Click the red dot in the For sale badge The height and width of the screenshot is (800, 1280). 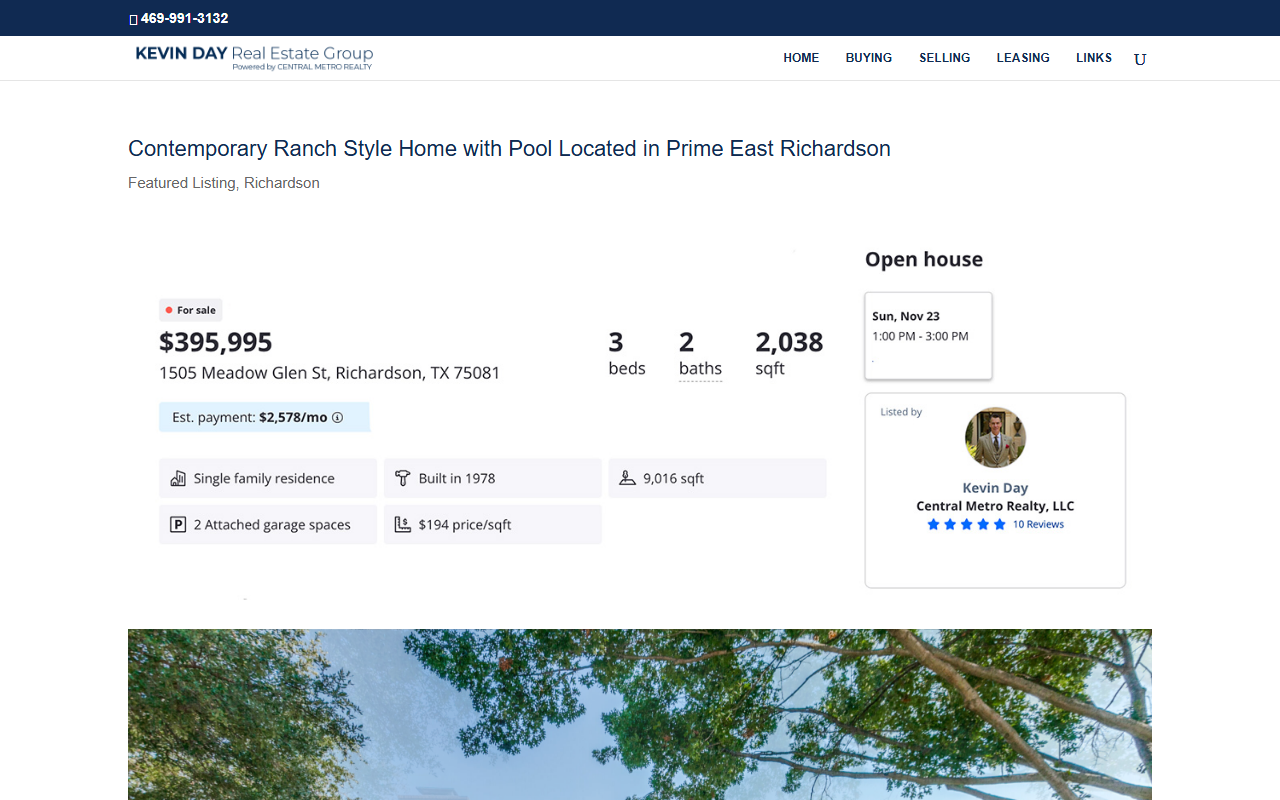coord(169,310)
